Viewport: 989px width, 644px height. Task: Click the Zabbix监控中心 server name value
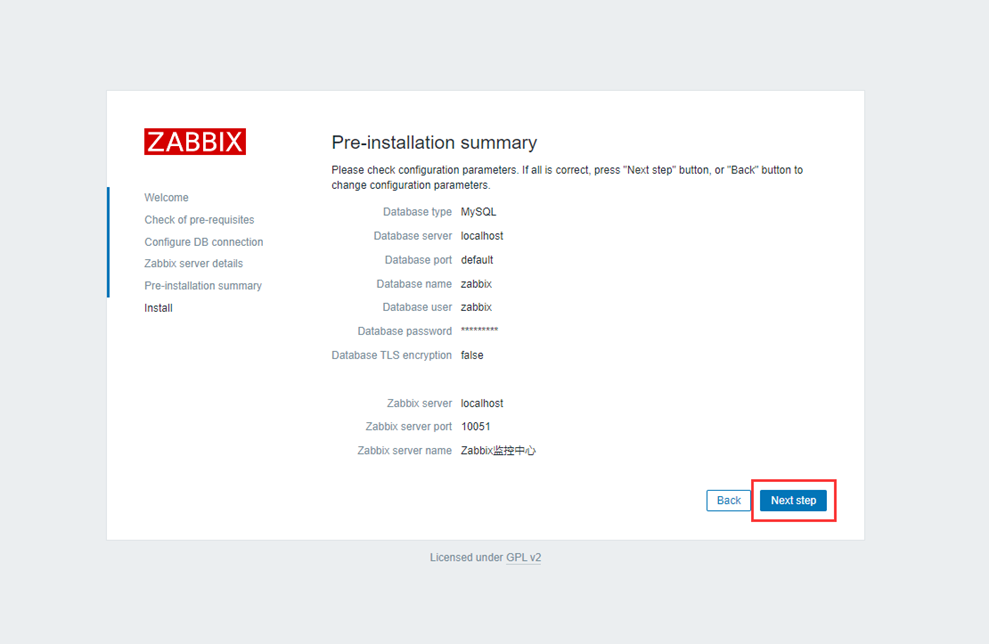[498, 450]
